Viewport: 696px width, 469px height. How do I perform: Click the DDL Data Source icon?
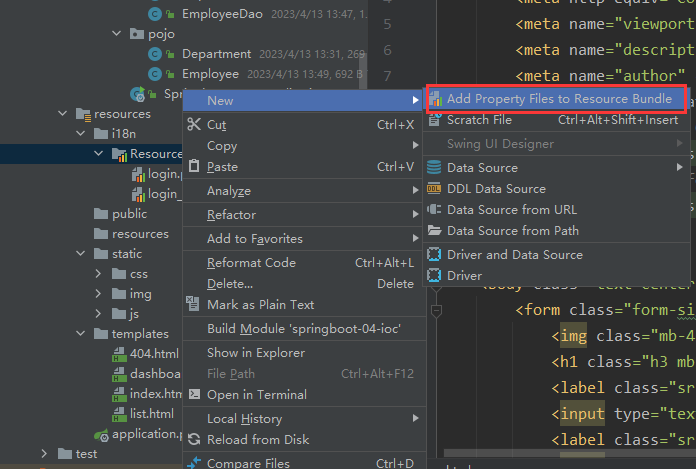[x=435, y=189]
